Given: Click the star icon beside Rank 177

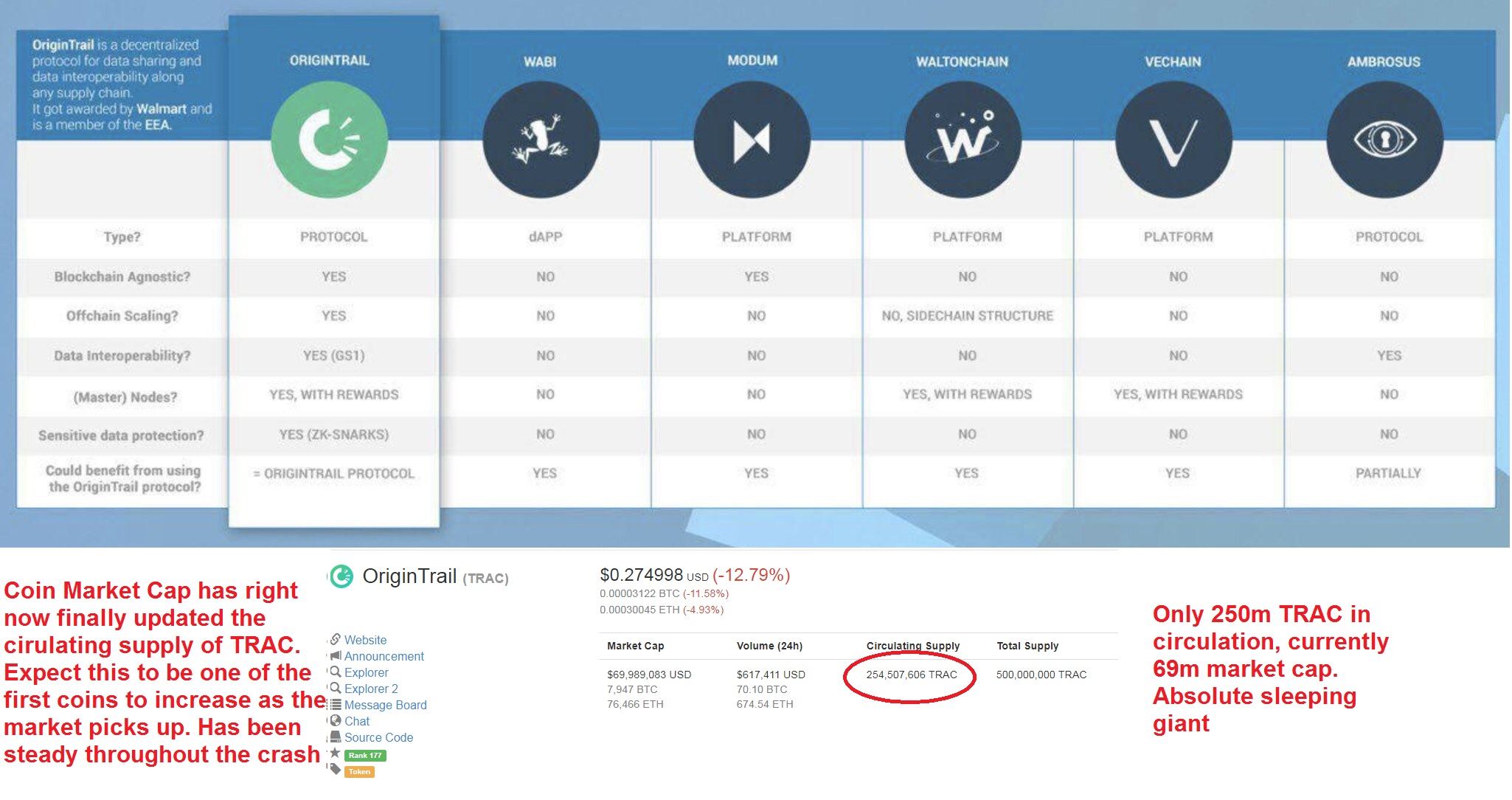Looking at the screenshot, I should [x=335, y=753].
